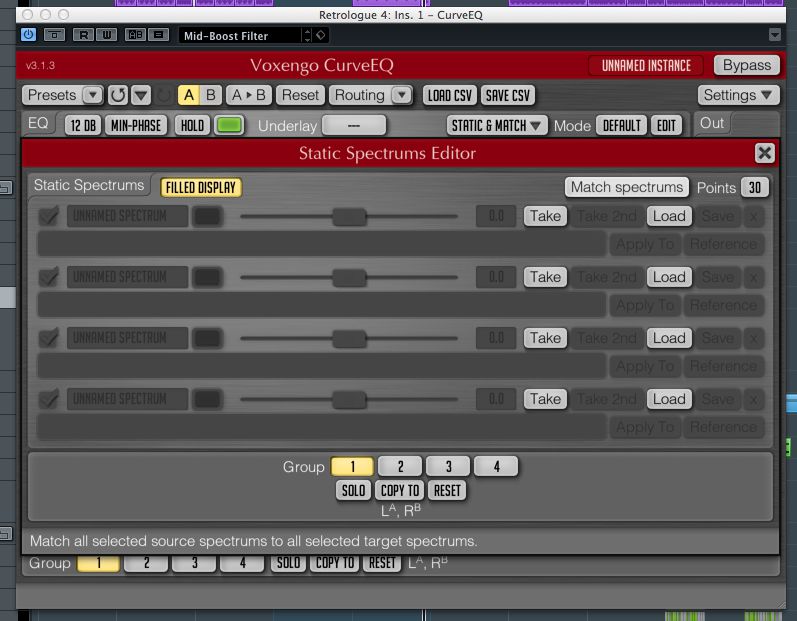This screenshot has width=797, height=621.
Task: Toggle checkbox of the fourth spectrum row
Action: pos(49,399)
